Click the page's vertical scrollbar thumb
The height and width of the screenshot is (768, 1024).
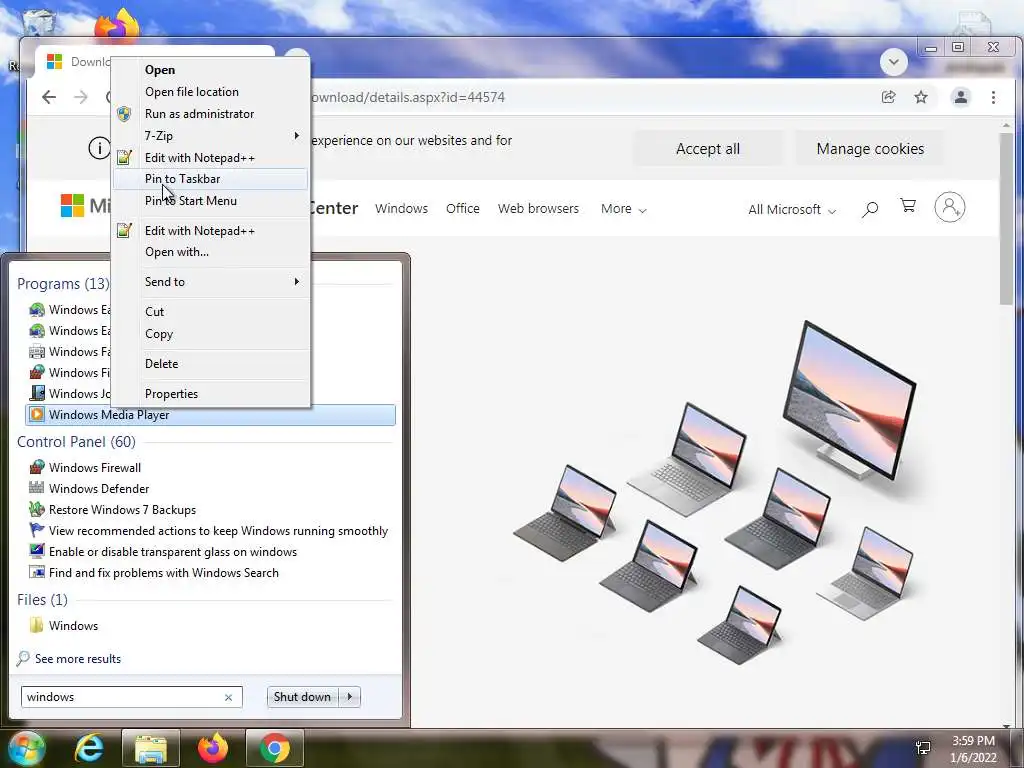(x=1006, y=217)
